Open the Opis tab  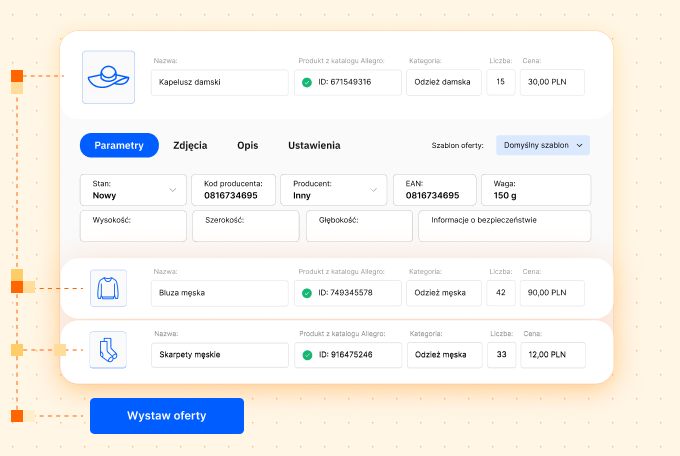click(x=248, y=145)
